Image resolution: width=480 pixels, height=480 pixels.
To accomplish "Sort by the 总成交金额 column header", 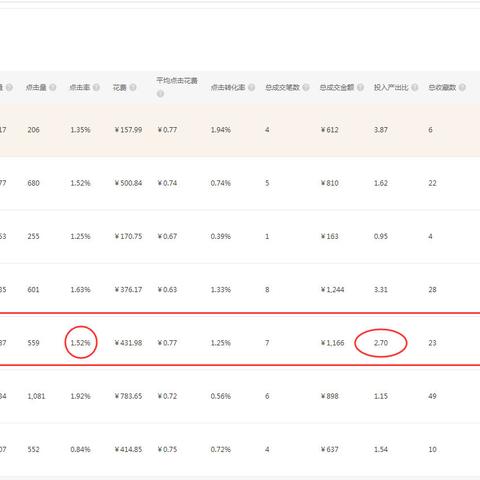I will click(337, 87).
